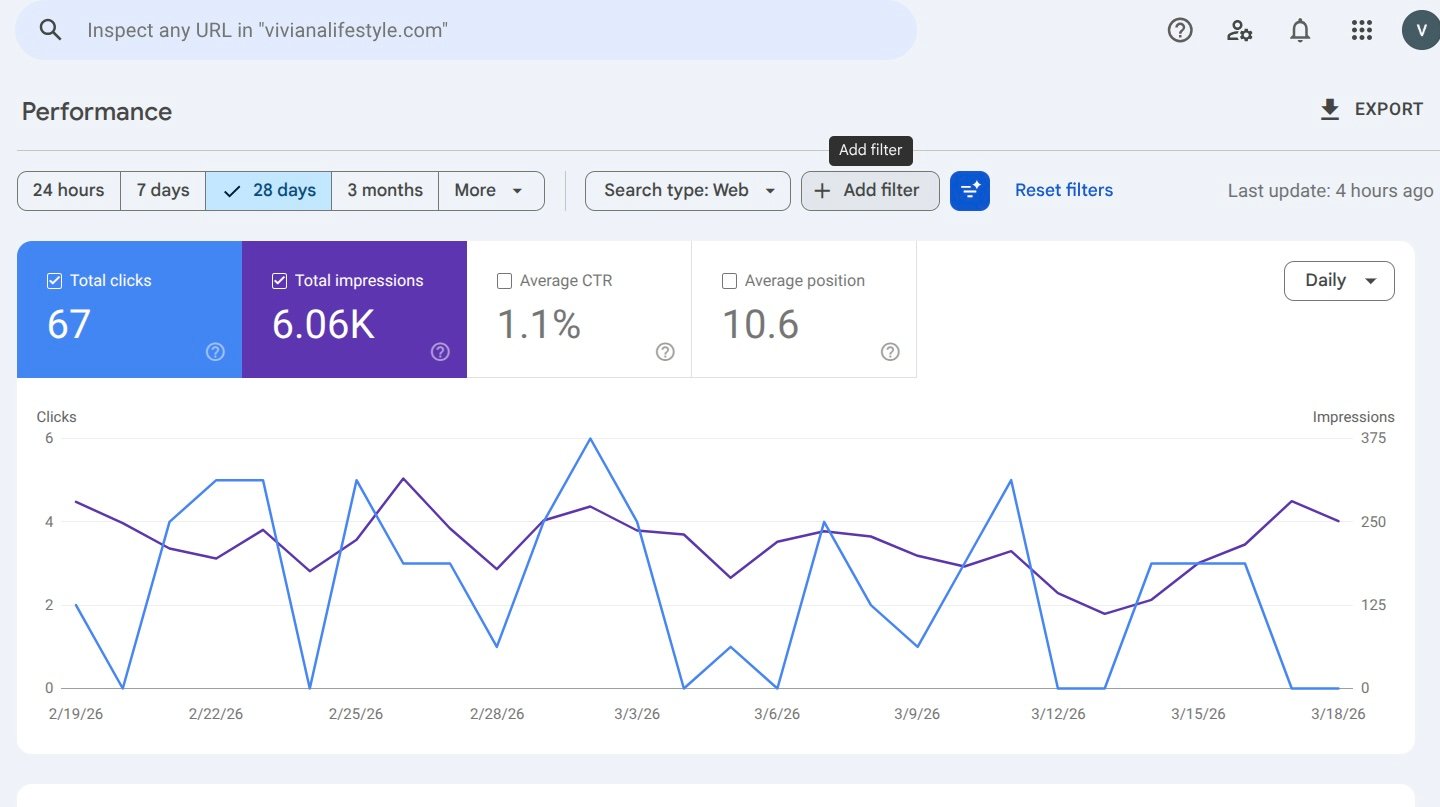This screenshot has height=807, width=1440.
Task: Click the search magnifier in the URL inspect bar
Action: point(50,30)
